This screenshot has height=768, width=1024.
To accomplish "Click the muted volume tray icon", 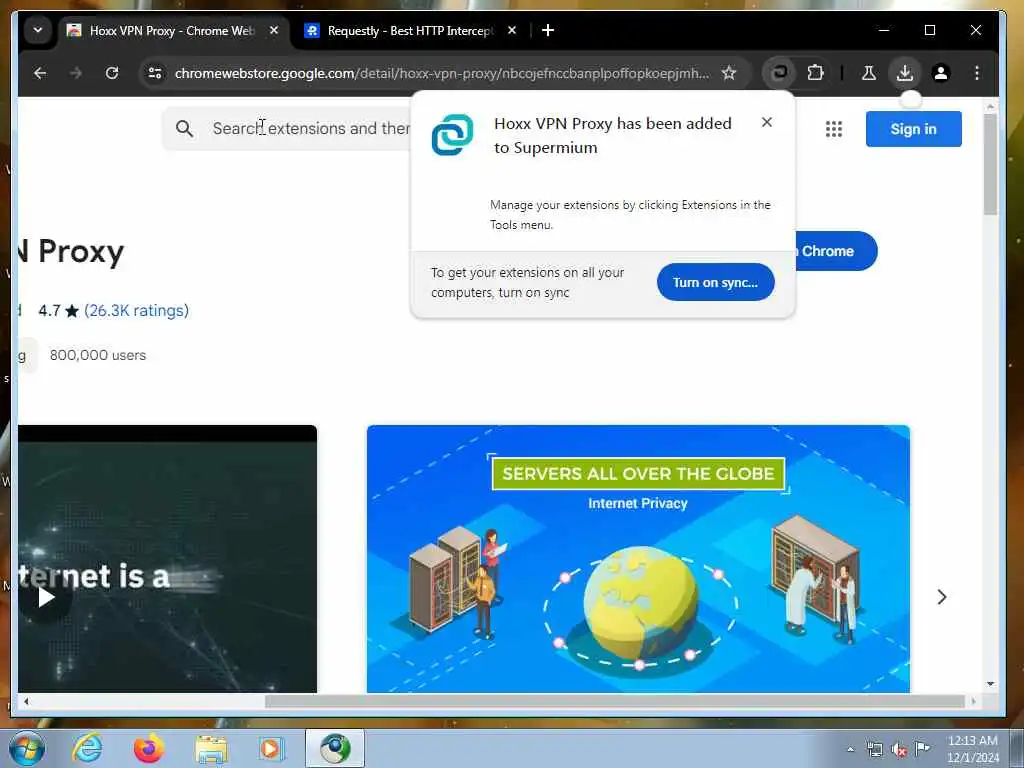I will (x=899, y=749).
